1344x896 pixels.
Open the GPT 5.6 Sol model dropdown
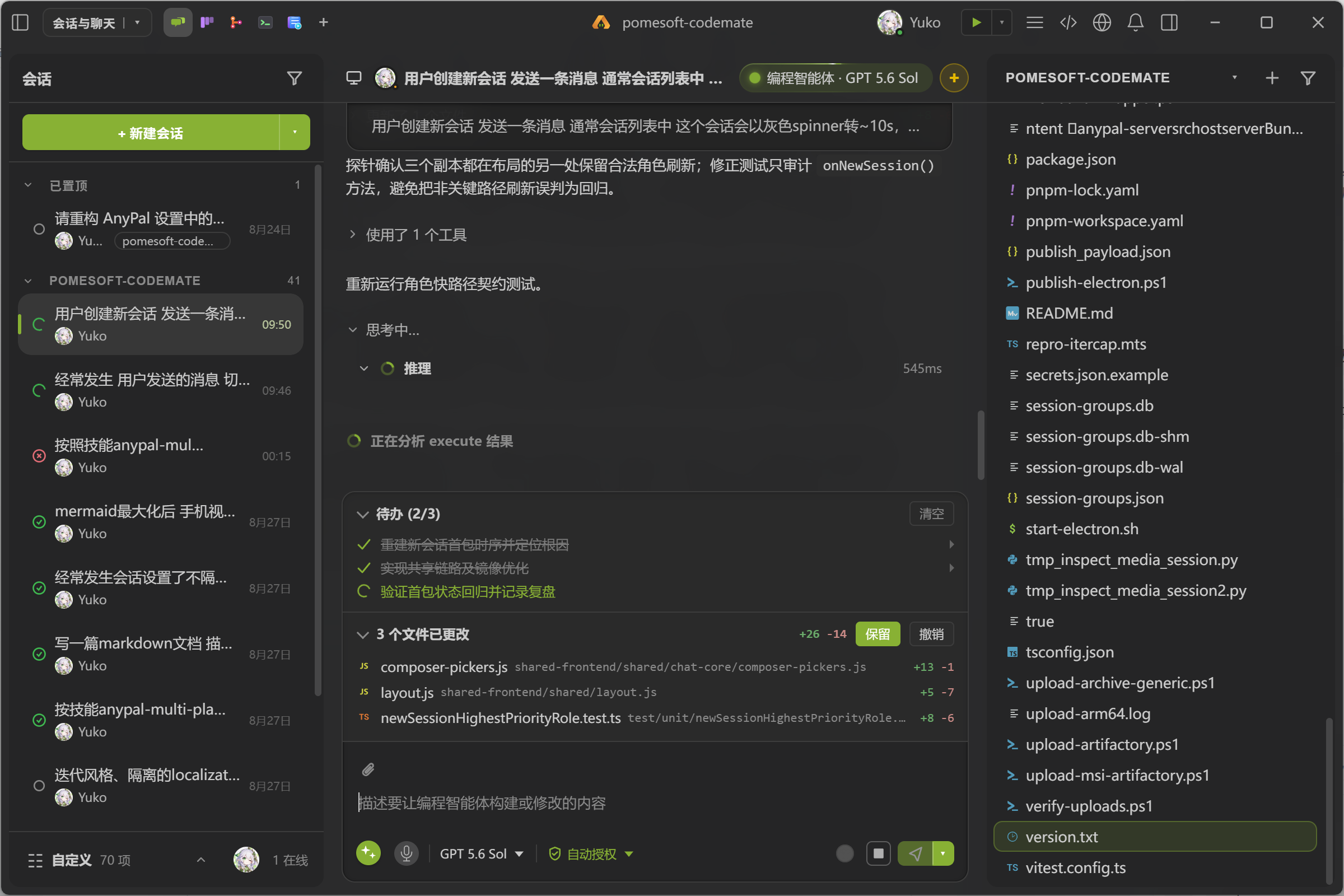pyautogui.click(x=482, y=853)
